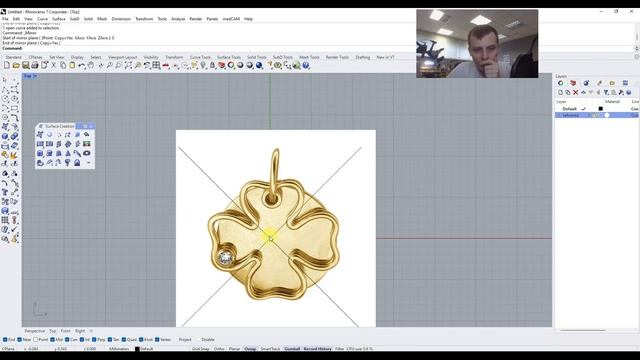Click the Save floppy disk icon
Screen dimensions: 640x360
(x=25, y=65)
